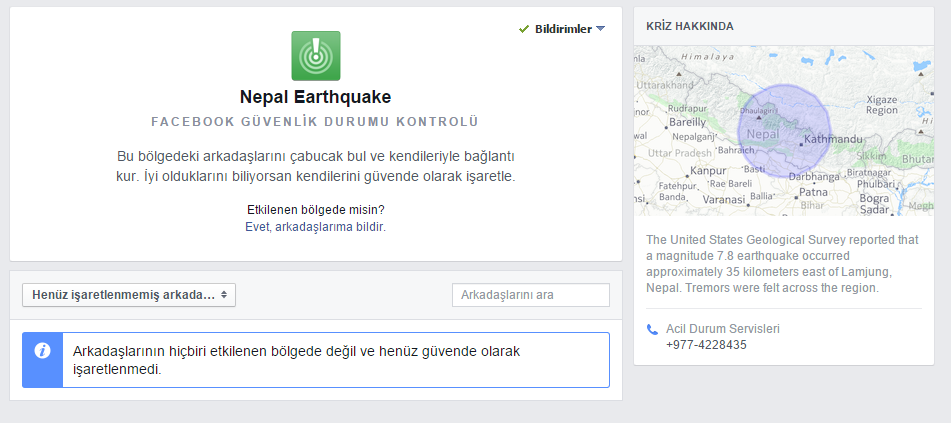Image resolution: width=951 pixels, height=423 pixels.
Task: Click the KRİZ HAKKINDA panel header
Action: [784, 26]
